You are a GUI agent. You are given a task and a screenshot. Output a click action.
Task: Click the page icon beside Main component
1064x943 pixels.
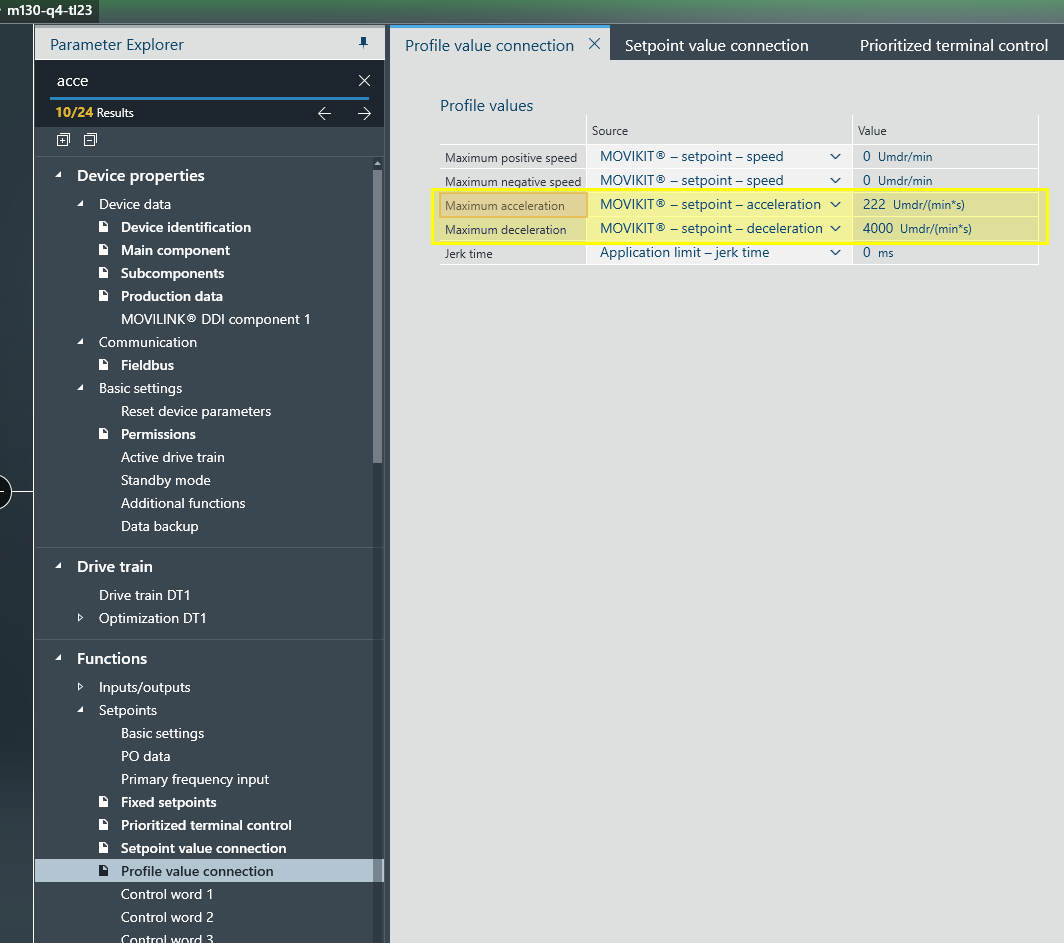[104, 250]
